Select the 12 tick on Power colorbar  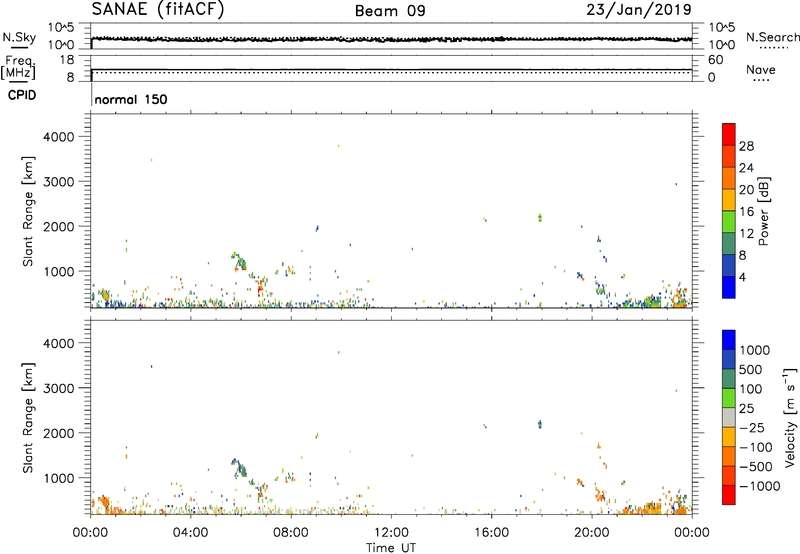[746, 234]
